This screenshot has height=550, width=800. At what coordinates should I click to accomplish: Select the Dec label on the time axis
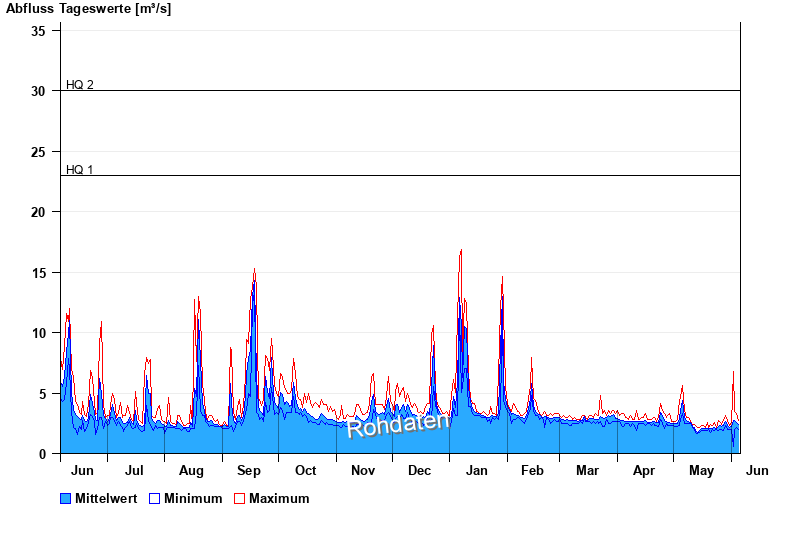point(420,471)
